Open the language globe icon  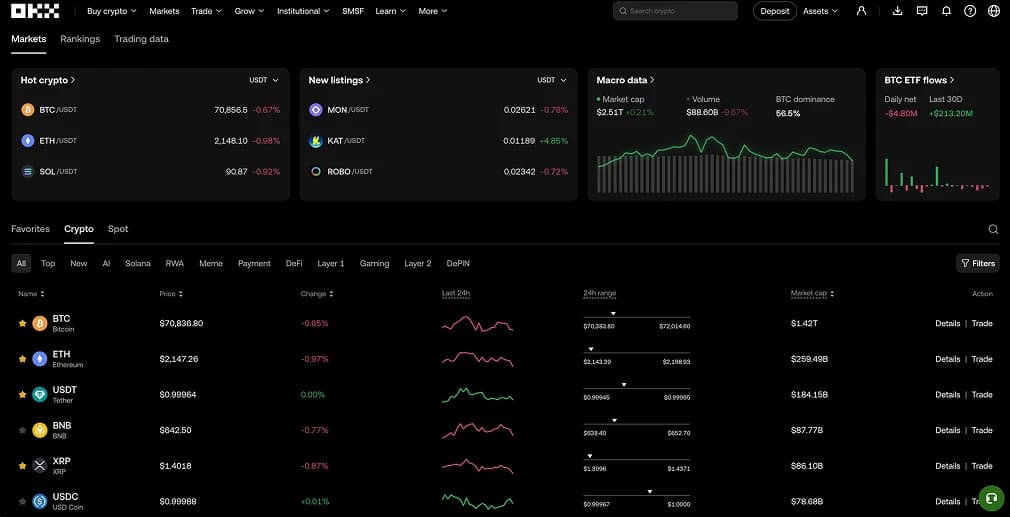[x=994, y=11]
